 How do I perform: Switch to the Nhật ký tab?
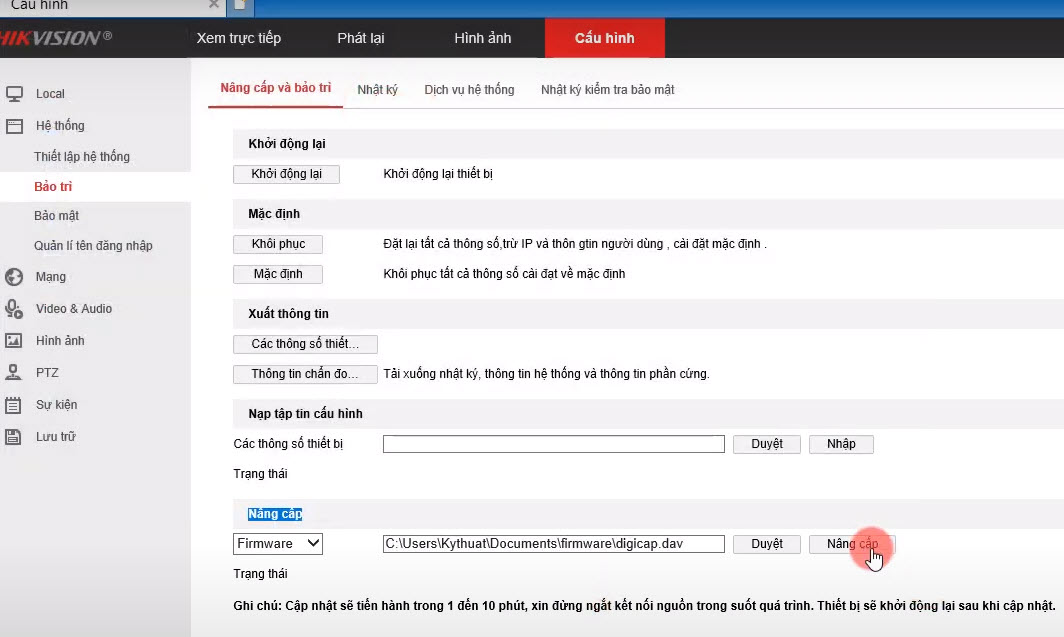coord(377,90)
